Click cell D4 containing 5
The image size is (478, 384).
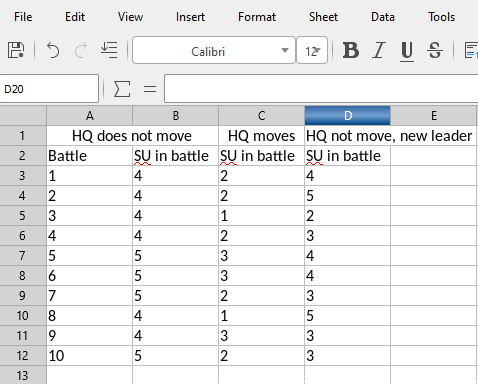pyautogui.click(x=347, y=196)
